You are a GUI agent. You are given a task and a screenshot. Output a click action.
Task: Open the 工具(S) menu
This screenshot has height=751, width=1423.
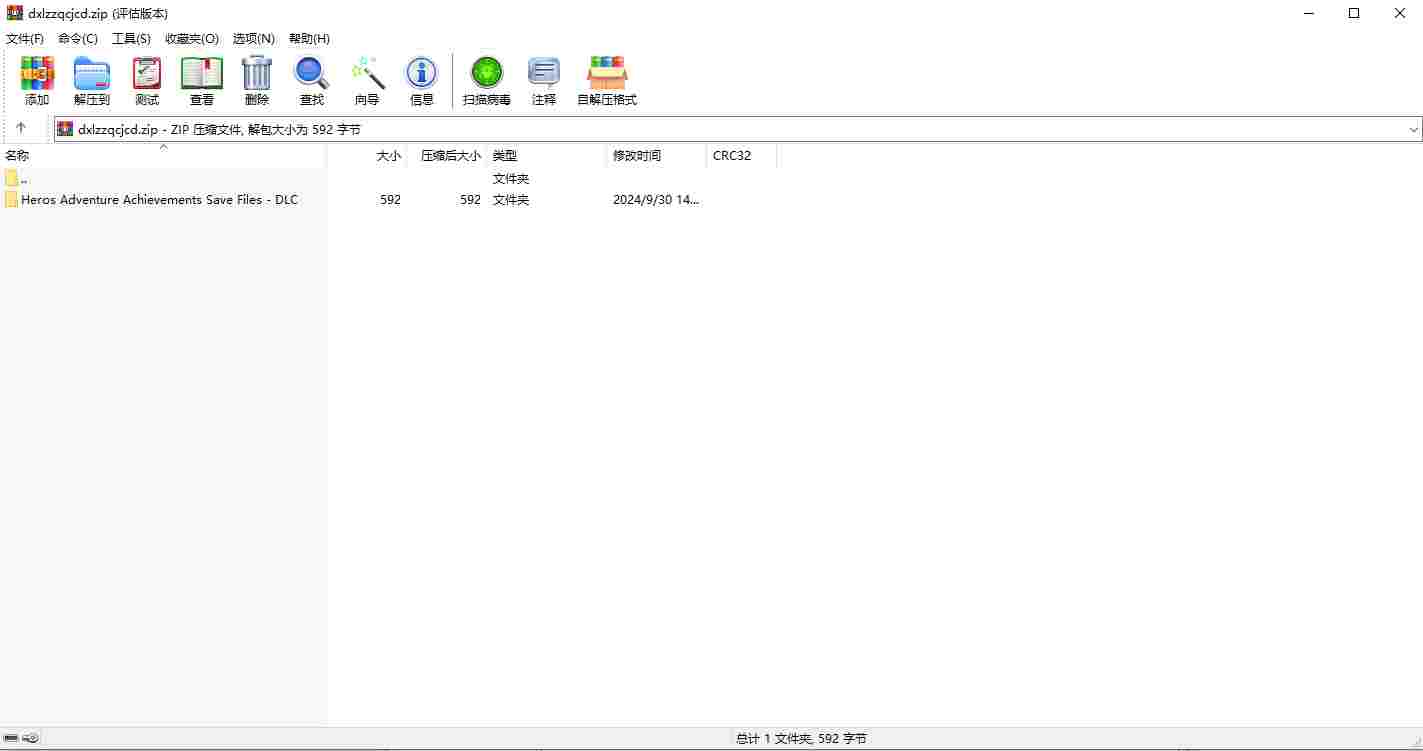[131, 38]
